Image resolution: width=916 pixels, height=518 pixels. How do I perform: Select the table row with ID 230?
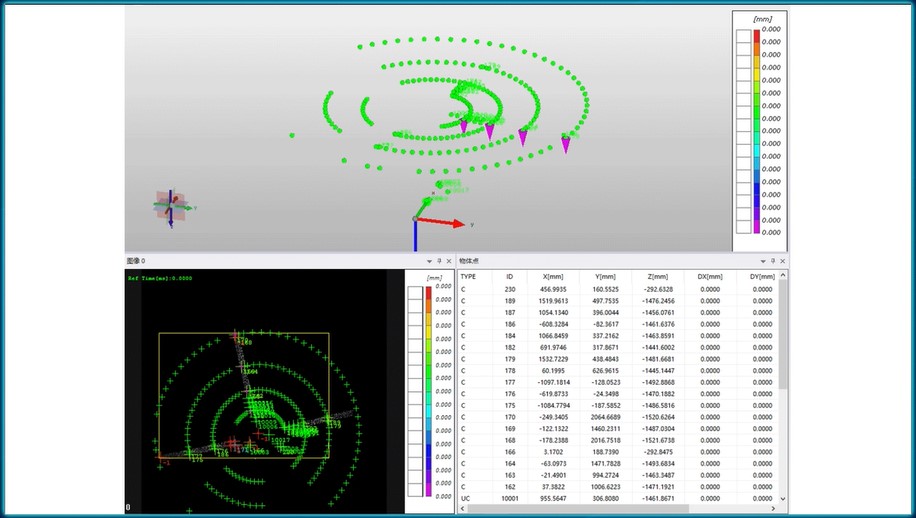510,289
